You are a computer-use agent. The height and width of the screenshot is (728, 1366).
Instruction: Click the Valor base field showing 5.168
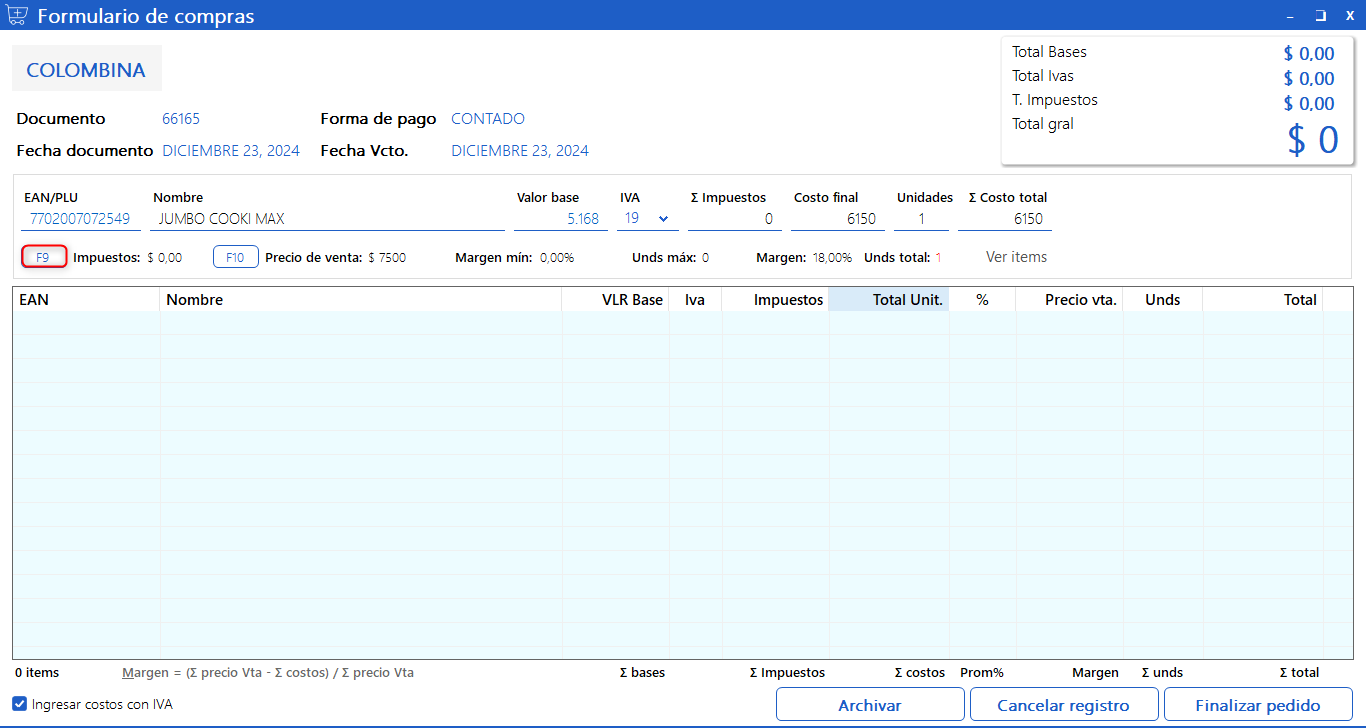(561, 219)
